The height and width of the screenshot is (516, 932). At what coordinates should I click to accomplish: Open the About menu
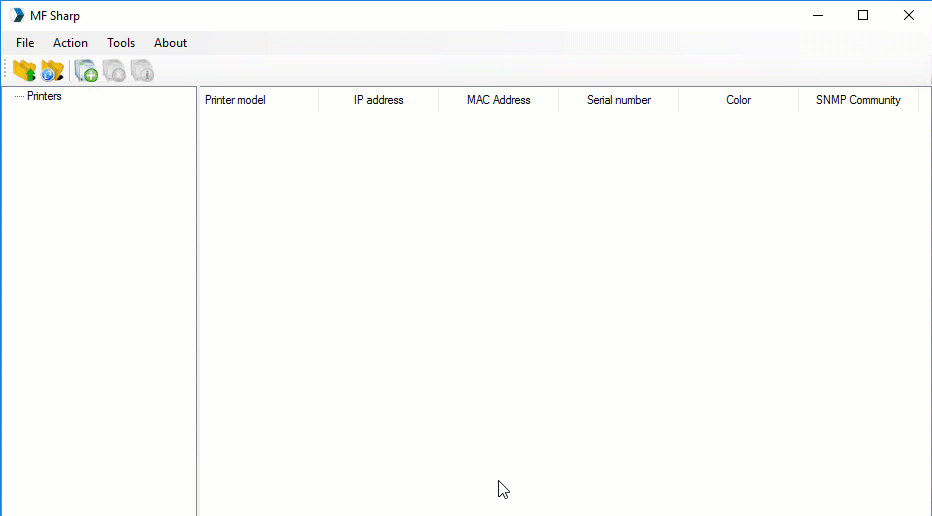(x=170, y=43)
